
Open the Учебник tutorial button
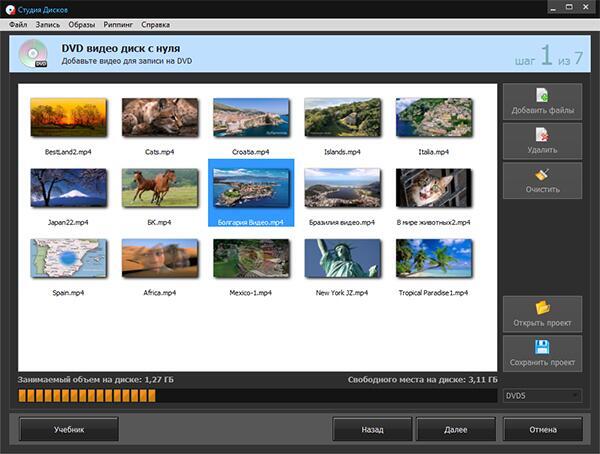click(x=68, y=429)
